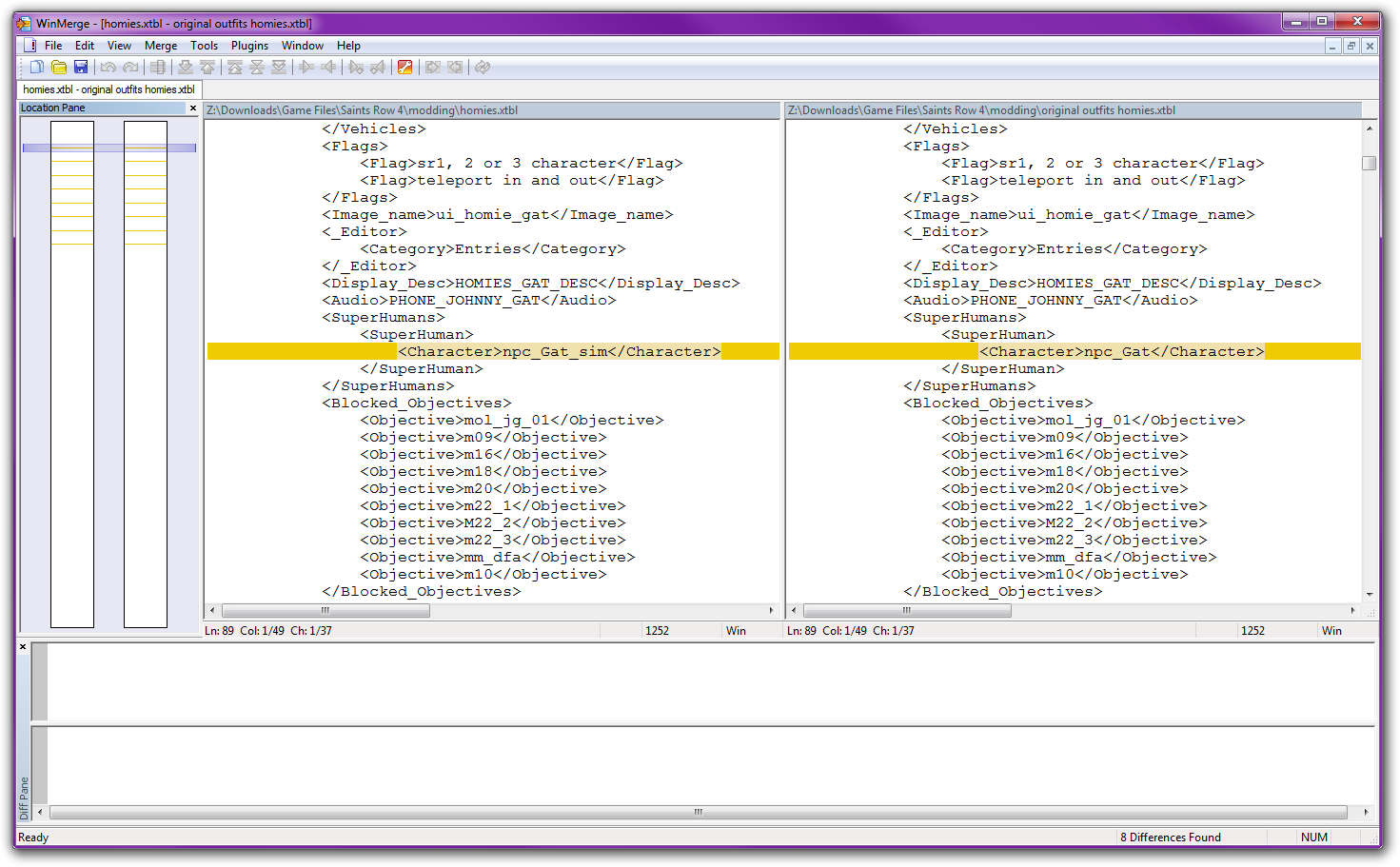Copy right and advance toolbar icon
1400x867 pixels.
click(x=356, y=67)
